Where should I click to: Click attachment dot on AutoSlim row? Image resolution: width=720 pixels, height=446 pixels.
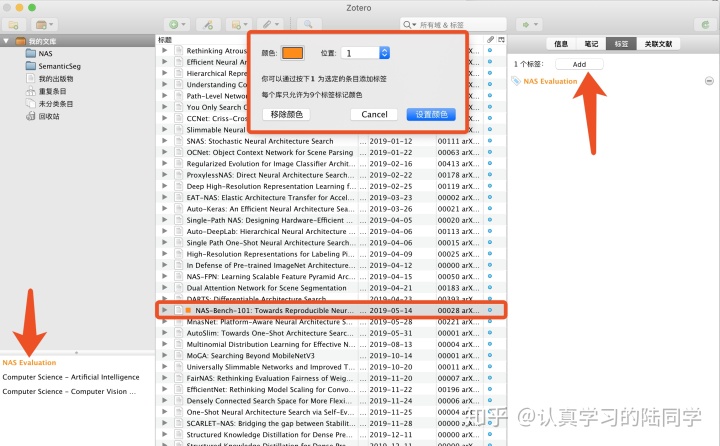[x=490, y=333]
